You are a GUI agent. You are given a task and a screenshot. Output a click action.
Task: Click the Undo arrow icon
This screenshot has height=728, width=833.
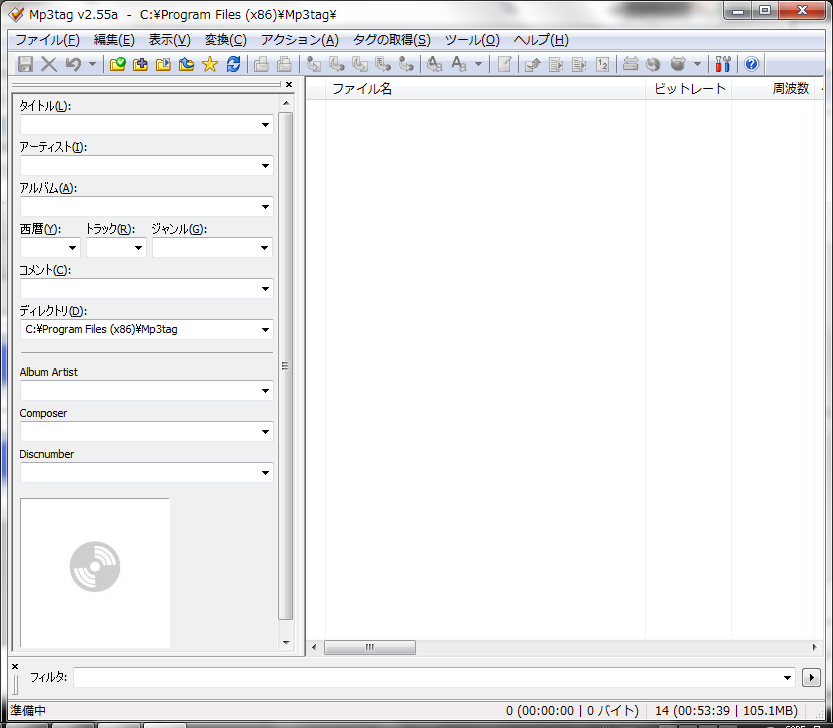[73, 64]
